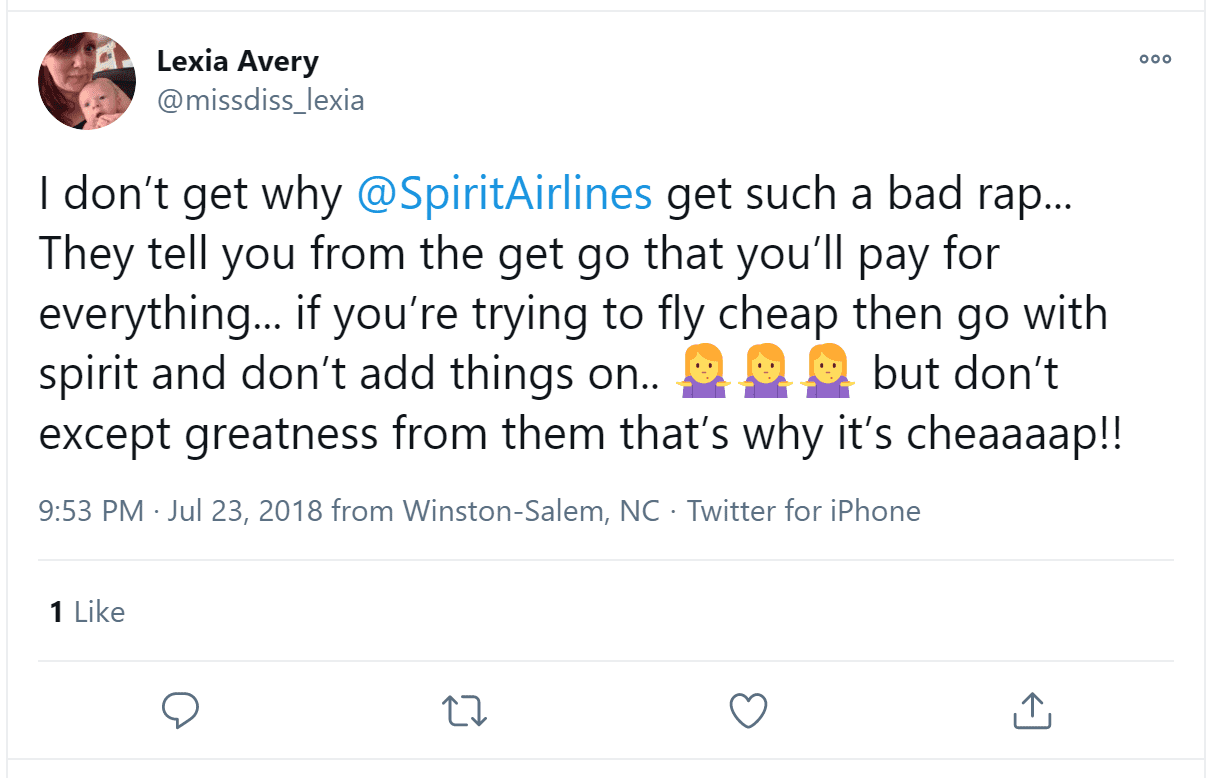Open Lexia Avery's profile picture
1220x778 pixels.
coord(87,81)
